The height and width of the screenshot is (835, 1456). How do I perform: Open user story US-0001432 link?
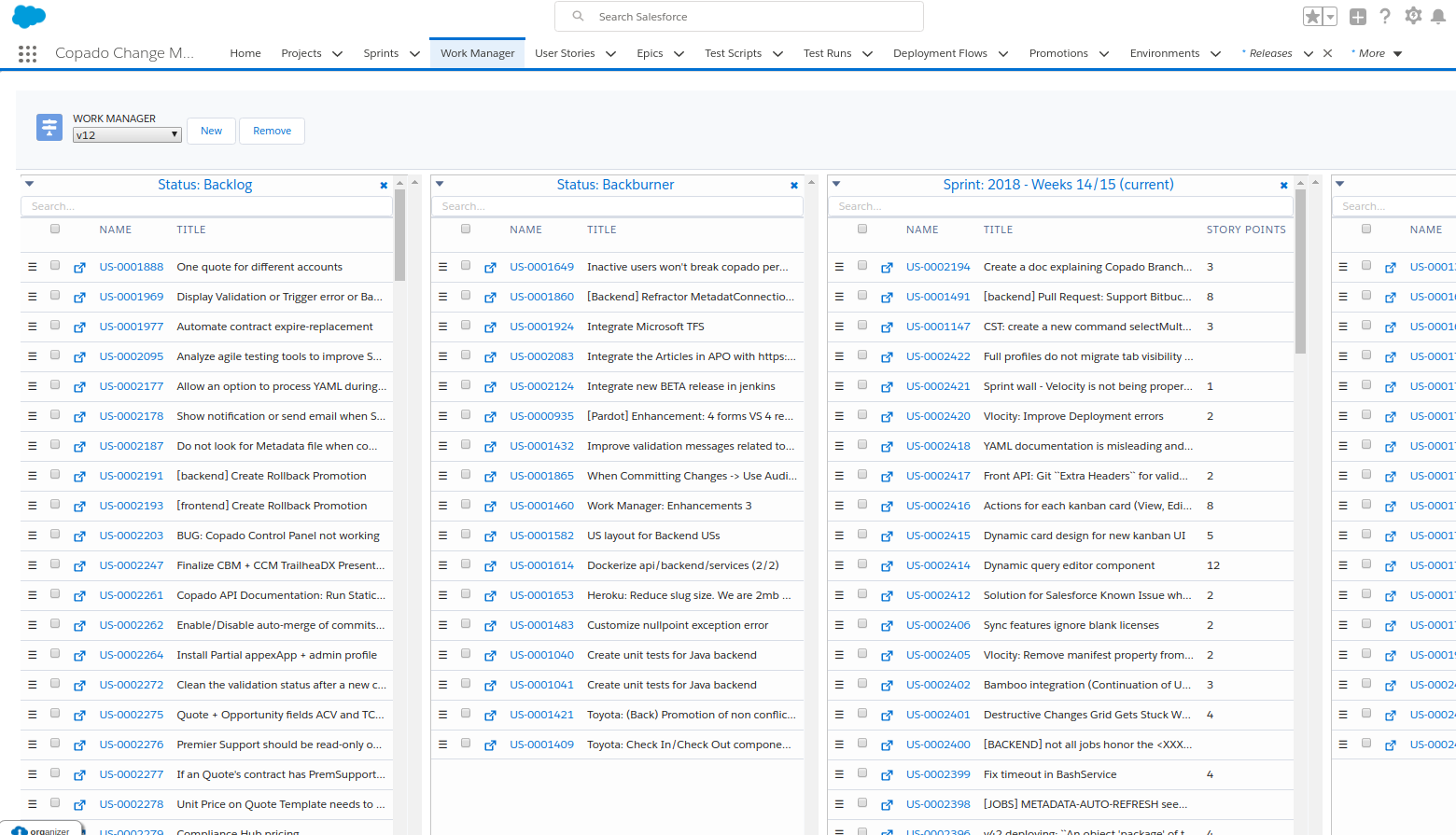(x=541, y=446)
